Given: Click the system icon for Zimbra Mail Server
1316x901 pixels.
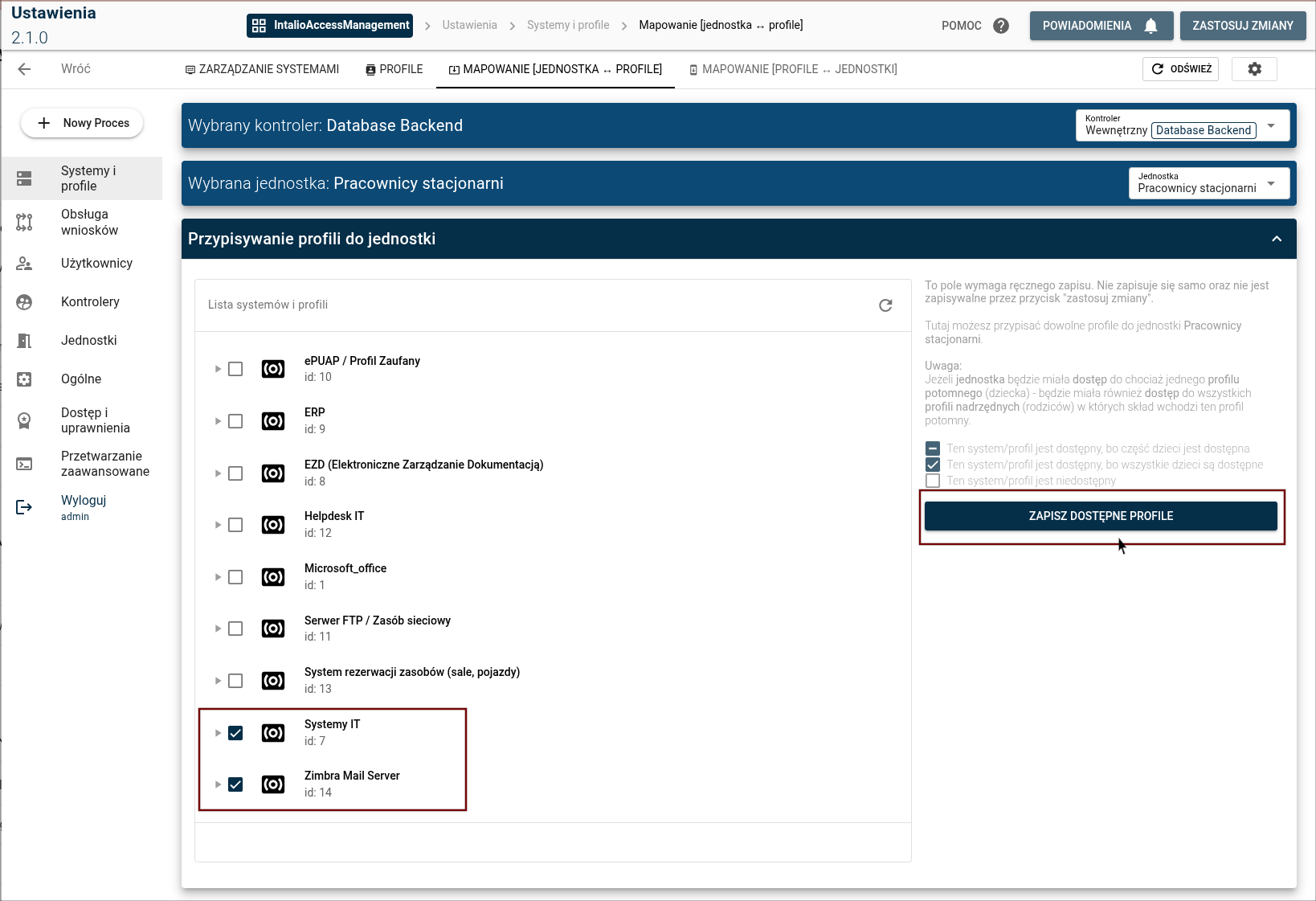Looking at the screenshot, I should pos(273,784).
